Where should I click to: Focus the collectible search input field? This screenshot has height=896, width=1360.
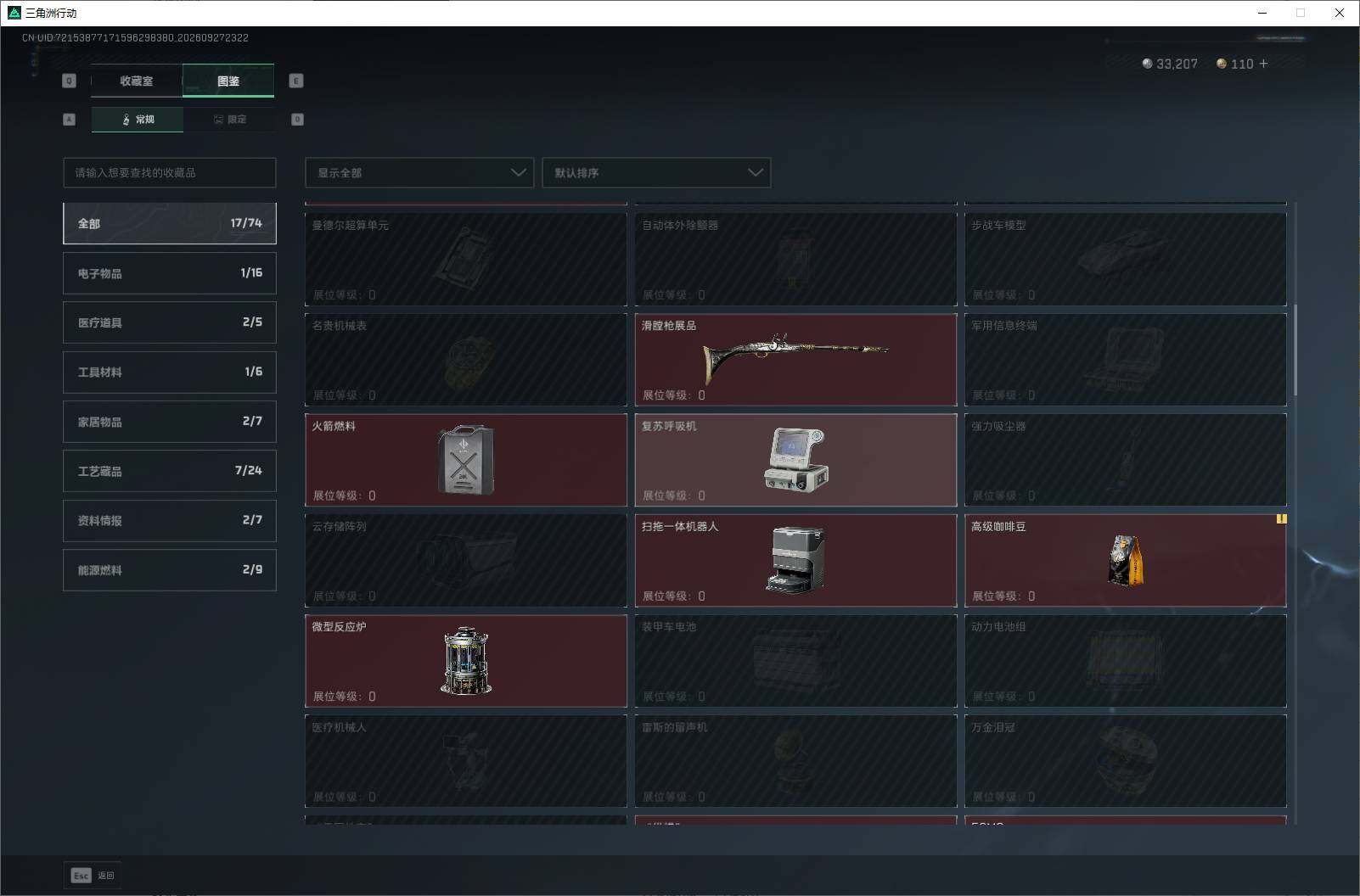(170, 172)
